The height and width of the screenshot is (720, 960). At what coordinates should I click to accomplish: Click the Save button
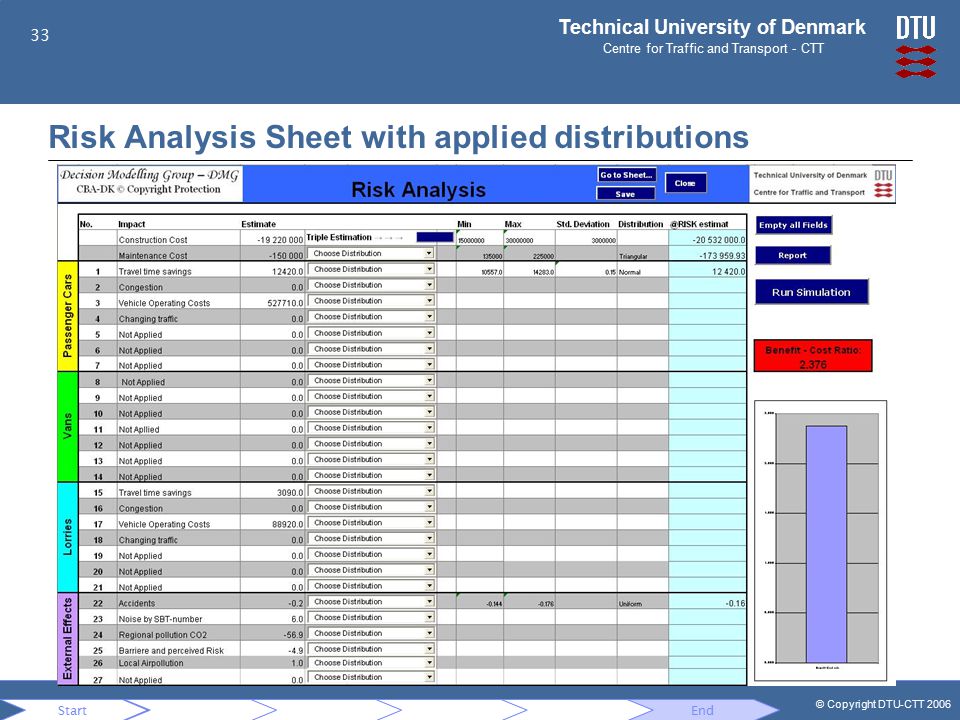coord(626,194)
